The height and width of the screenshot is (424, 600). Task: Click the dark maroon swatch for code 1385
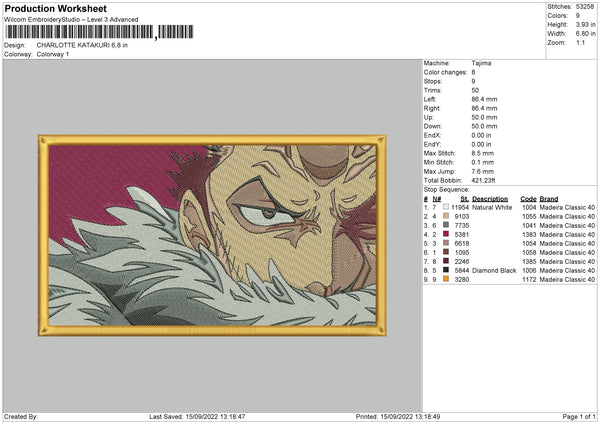[446, 261]
